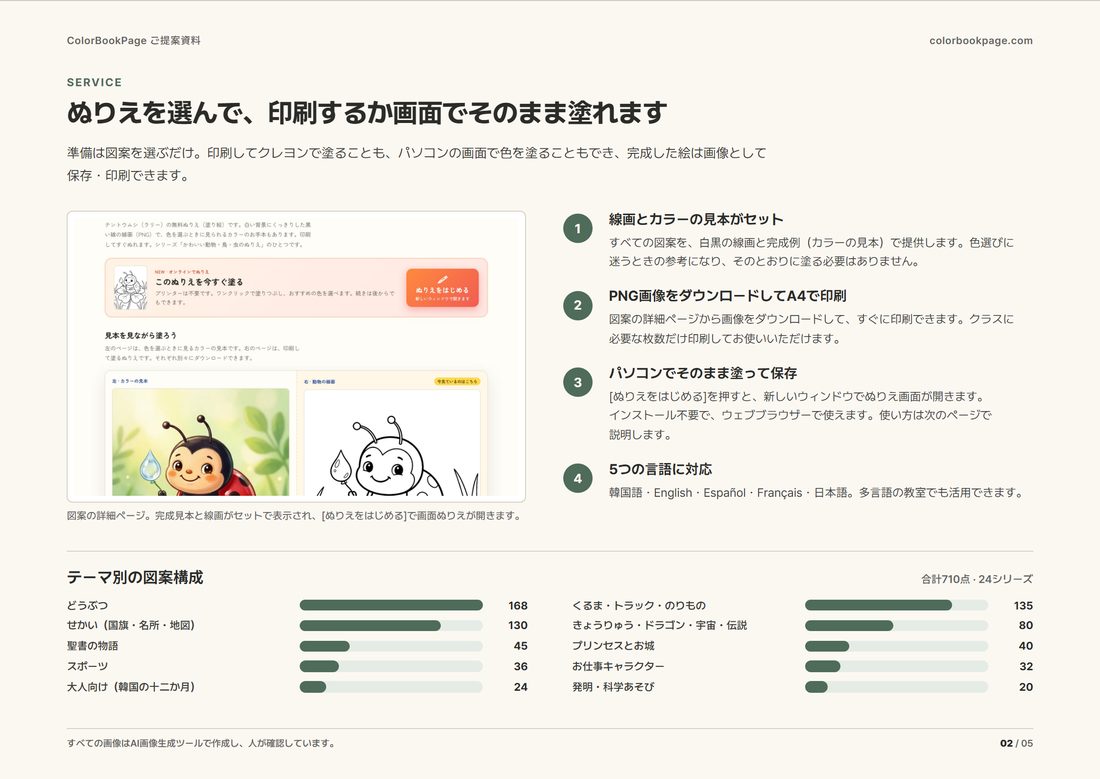Click the progress bar for くるま・トラック・のりもの

point(896,605)
